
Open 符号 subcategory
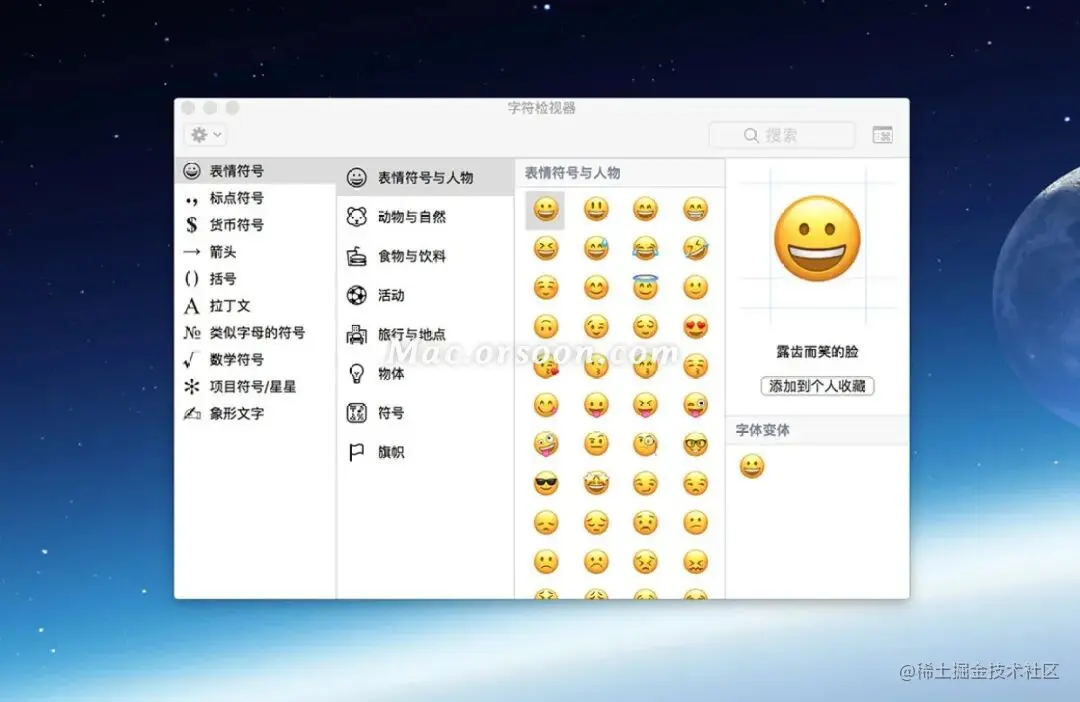426,413
